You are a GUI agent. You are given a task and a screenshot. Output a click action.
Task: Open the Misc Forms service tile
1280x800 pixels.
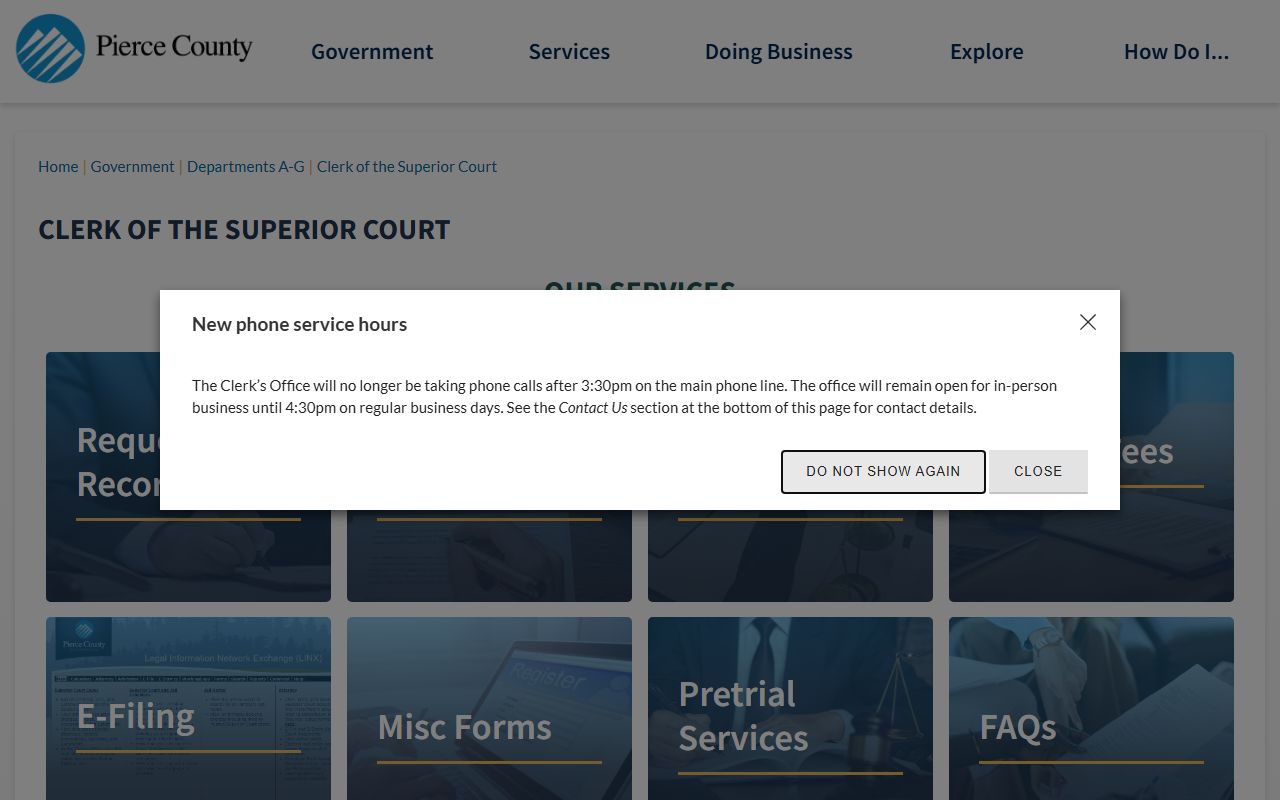coord(489,708)
